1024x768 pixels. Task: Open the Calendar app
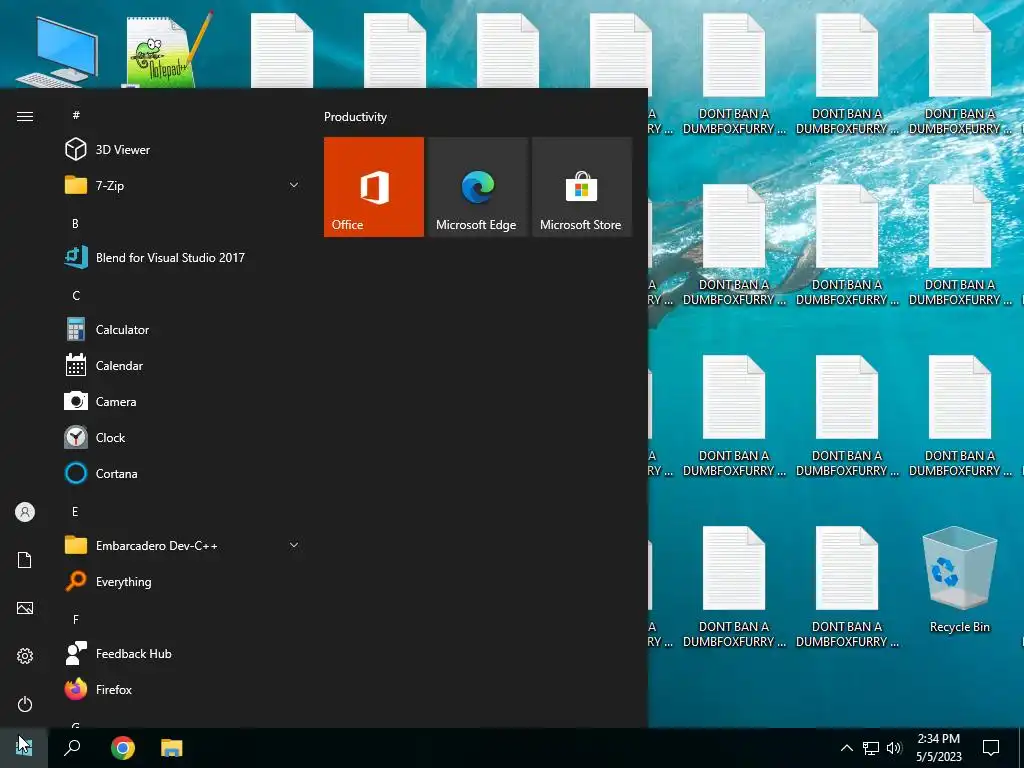point(183,366)
